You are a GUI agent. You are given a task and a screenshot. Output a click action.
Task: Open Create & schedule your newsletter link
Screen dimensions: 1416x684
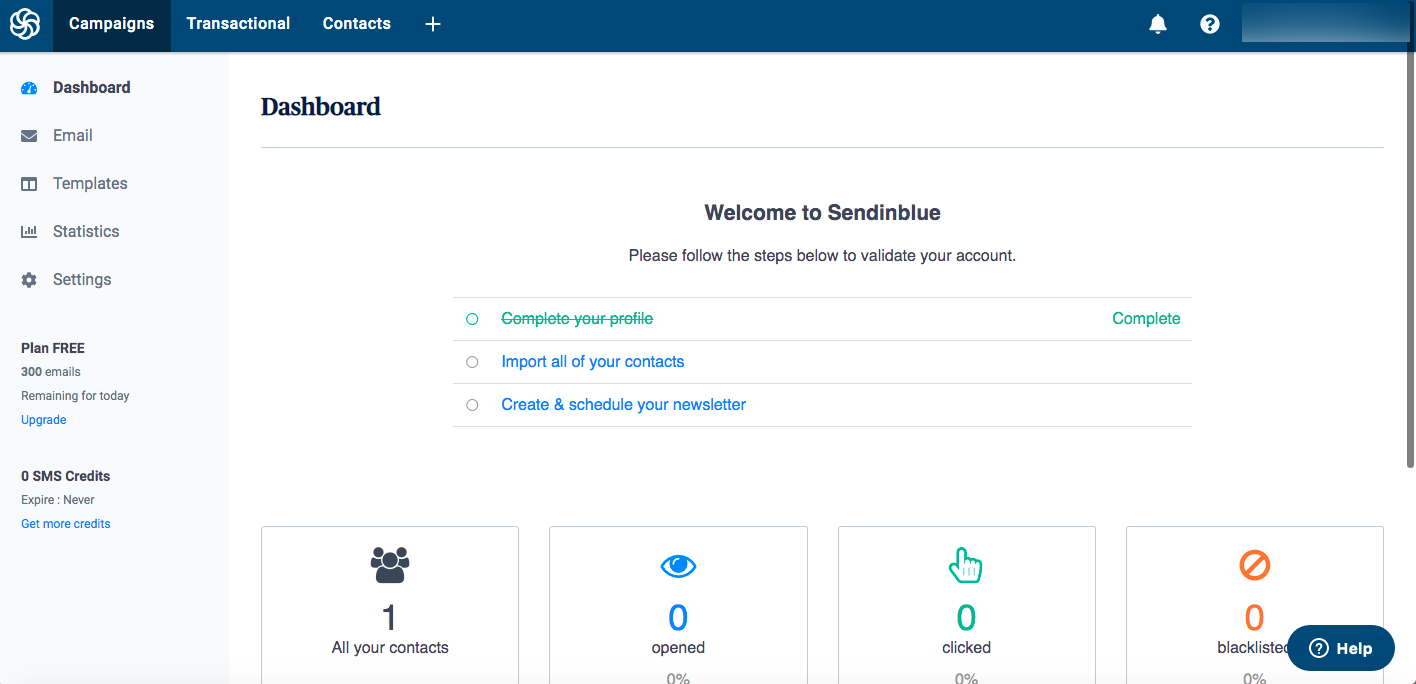click(624, 405)
